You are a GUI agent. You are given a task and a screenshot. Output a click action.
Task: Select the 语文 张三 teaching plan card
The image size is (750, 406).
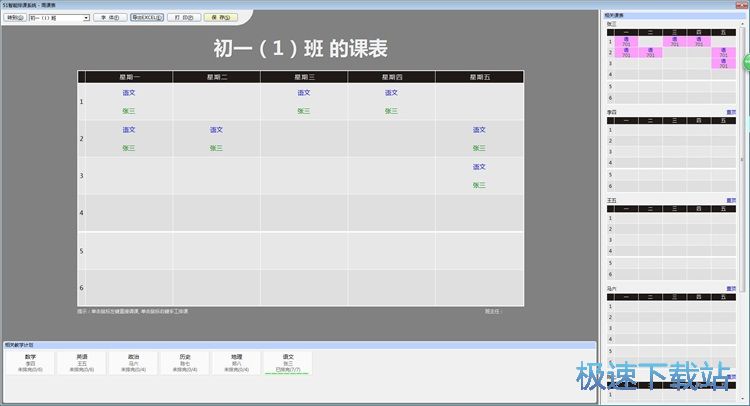[x=288, y=363]
